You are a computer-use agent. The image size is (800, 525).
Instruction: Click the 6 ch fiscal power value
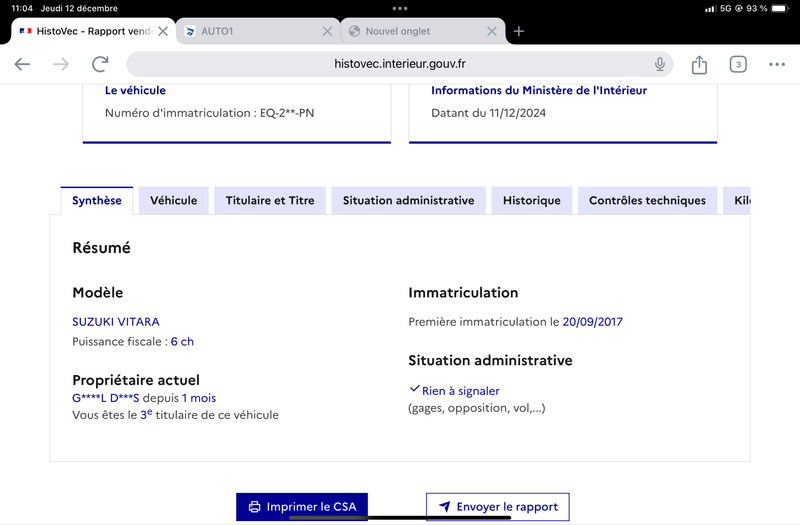[182, 341]
